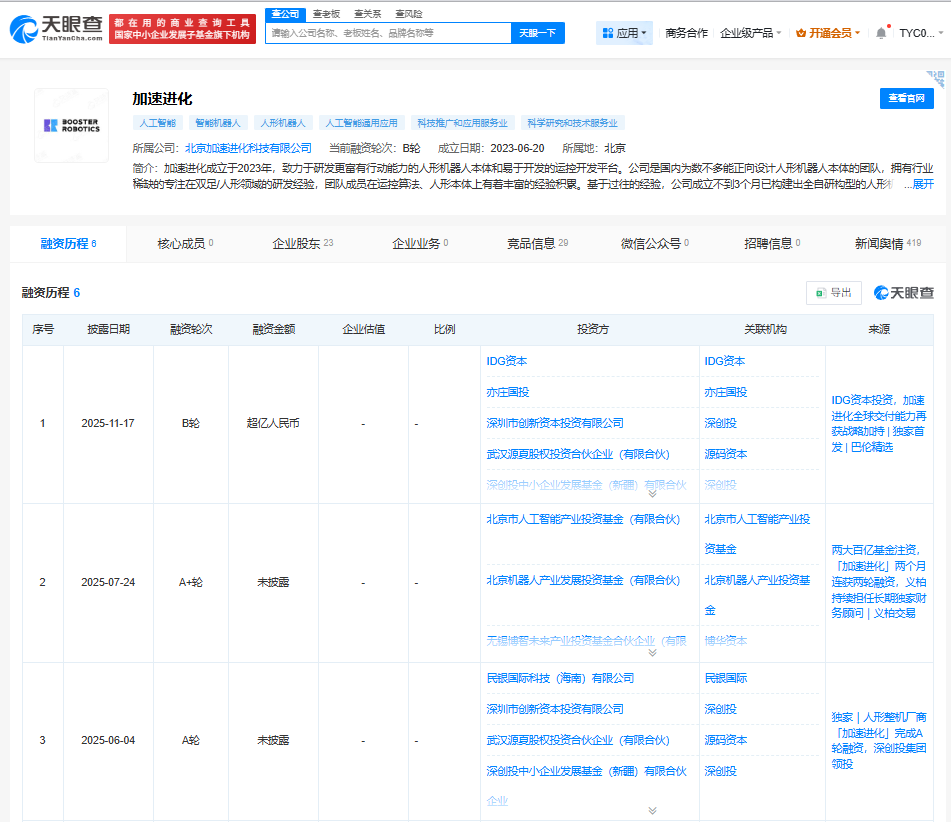Click the 查看官网 button
The width and height of the screenshot is (951, 822).
[907, 98]
